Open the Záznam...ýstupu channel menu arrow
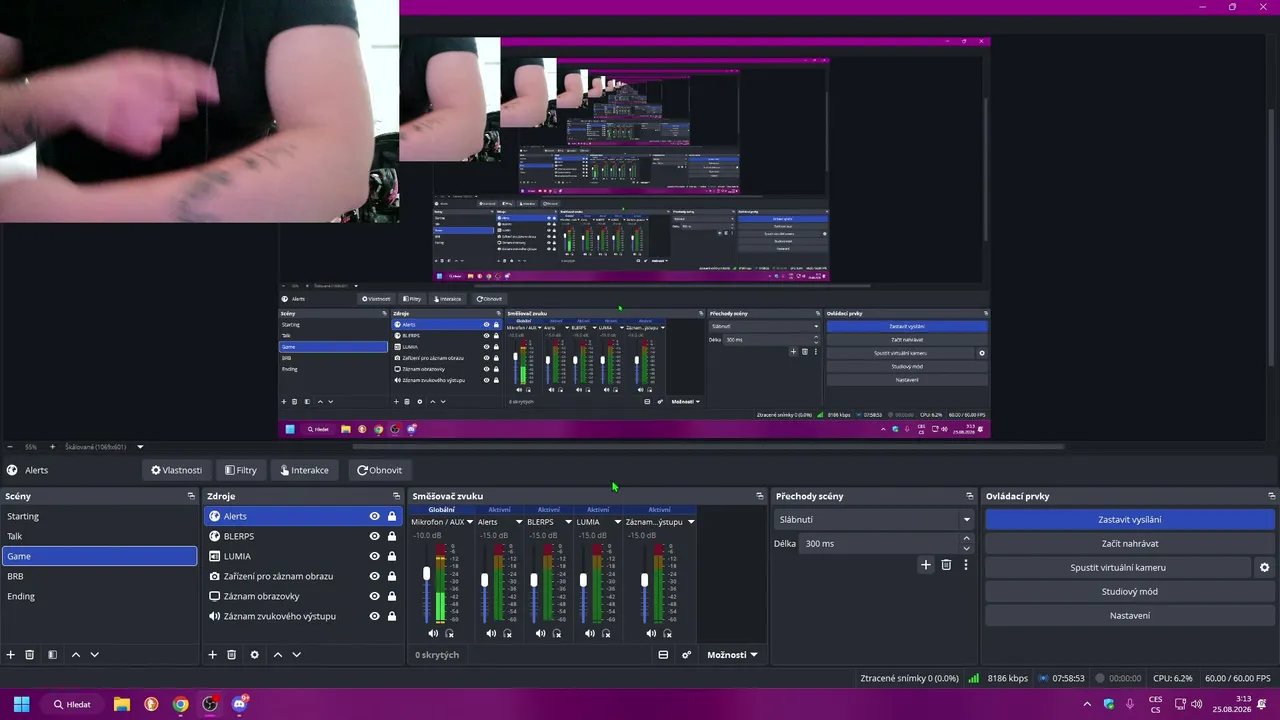This screenshot has width=1280, height=720. point(691,522)
